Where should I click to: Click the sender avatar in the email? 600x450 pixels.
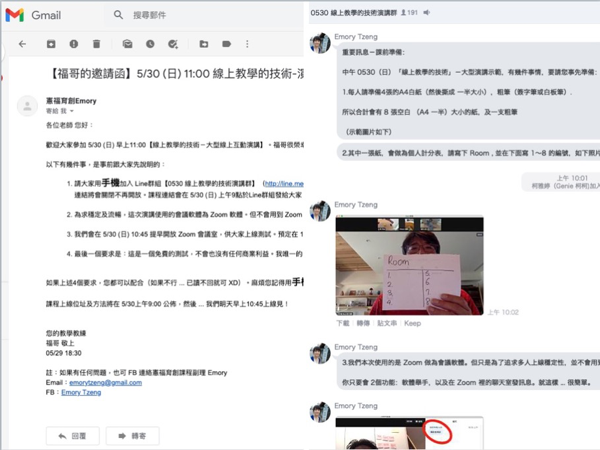click(x=28, y=106)
